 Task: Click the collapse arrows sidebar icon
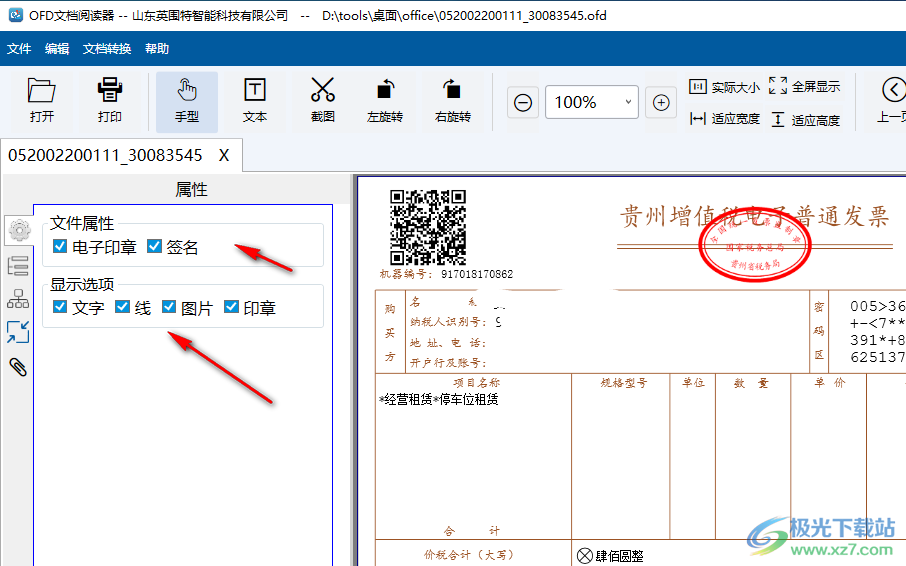pyautogui.click(x=18, y=332)
